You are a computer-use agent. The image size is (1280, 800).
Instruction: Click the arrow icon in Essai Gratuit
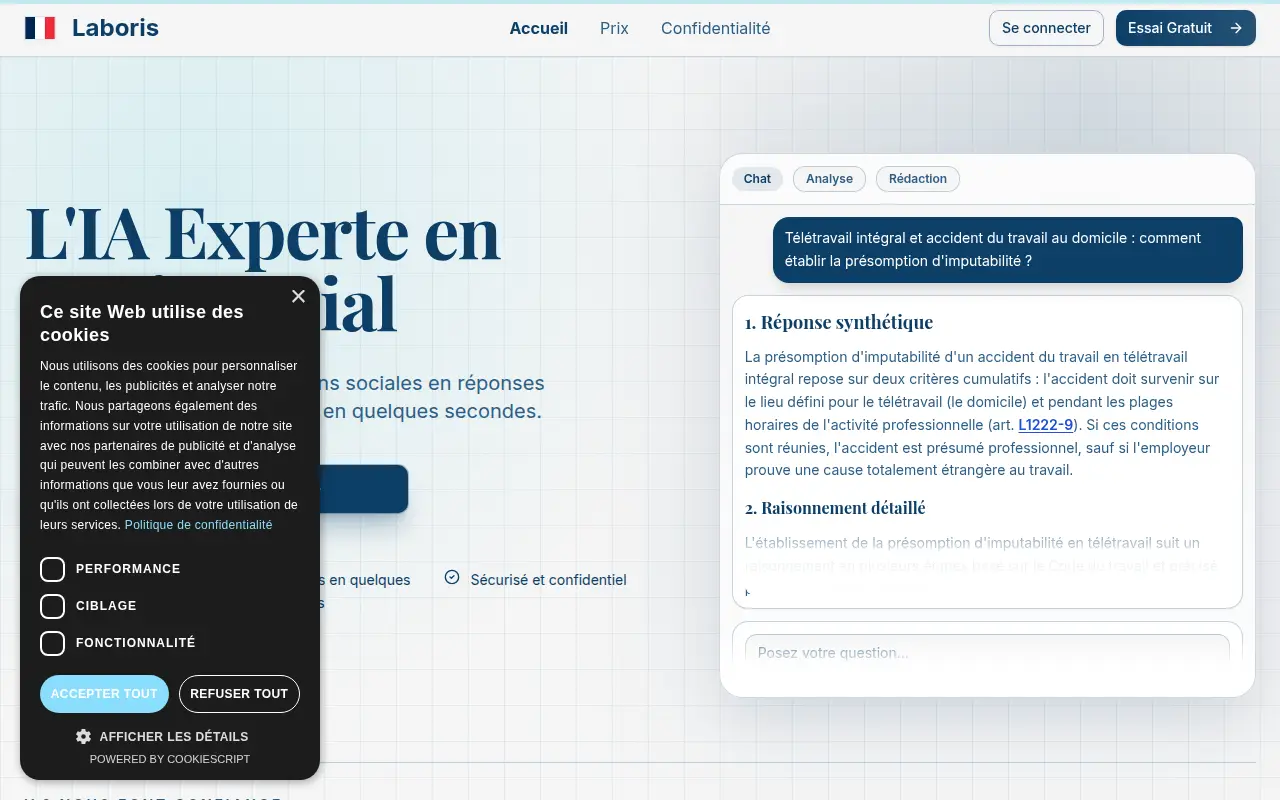click(1236, 28)
